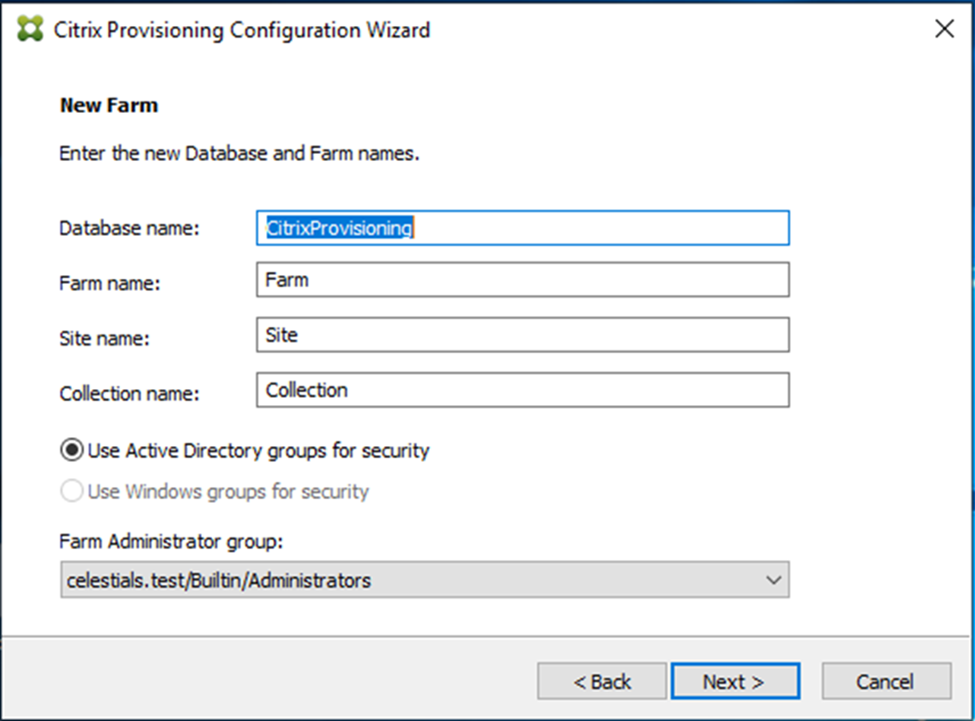Click the Collection name label
The height and width of the screenshot is (721, 975).
tap(130, 393)
